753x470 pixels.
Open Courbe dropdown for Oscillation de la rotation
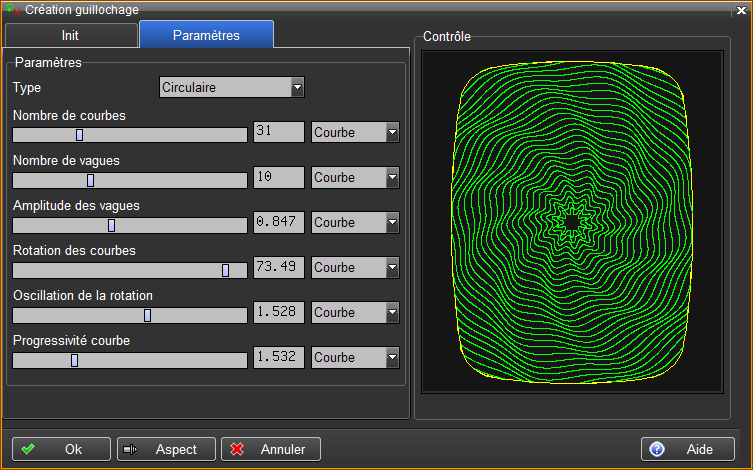pyautogui.click(x=355, y=313)
